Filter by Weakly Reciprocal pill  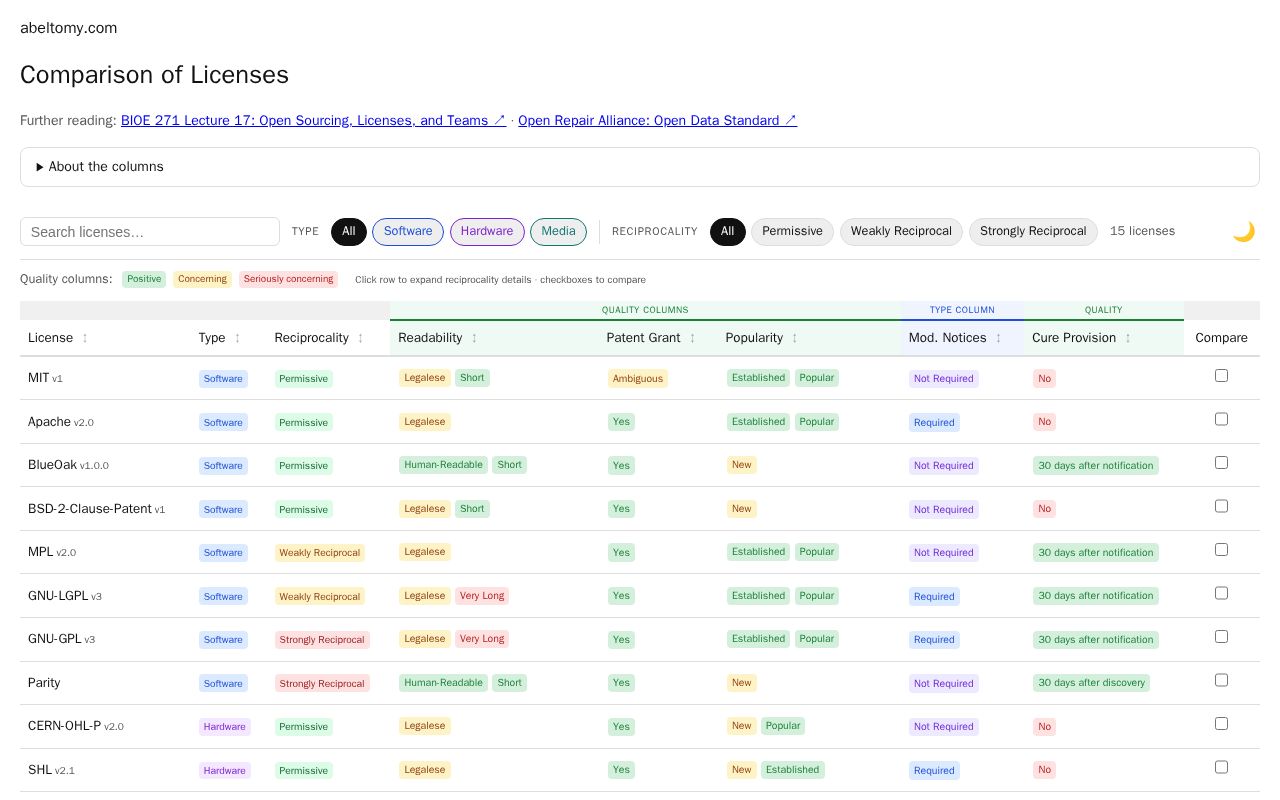pyautogui.click(x=901, y=232)
